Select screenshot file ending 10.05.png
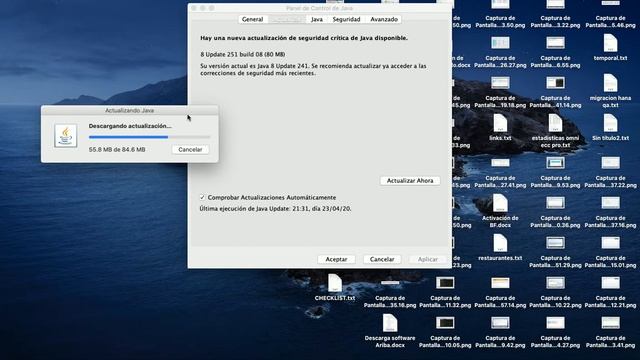The height and width of the screenshot is (360, 640). point(445,323)
